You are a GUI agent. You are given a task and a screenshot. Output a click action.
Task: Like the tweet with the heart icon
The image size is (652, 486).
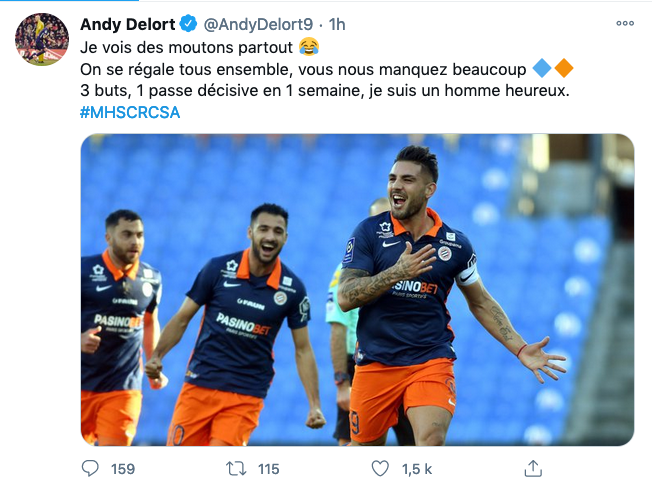coord(380,469)
